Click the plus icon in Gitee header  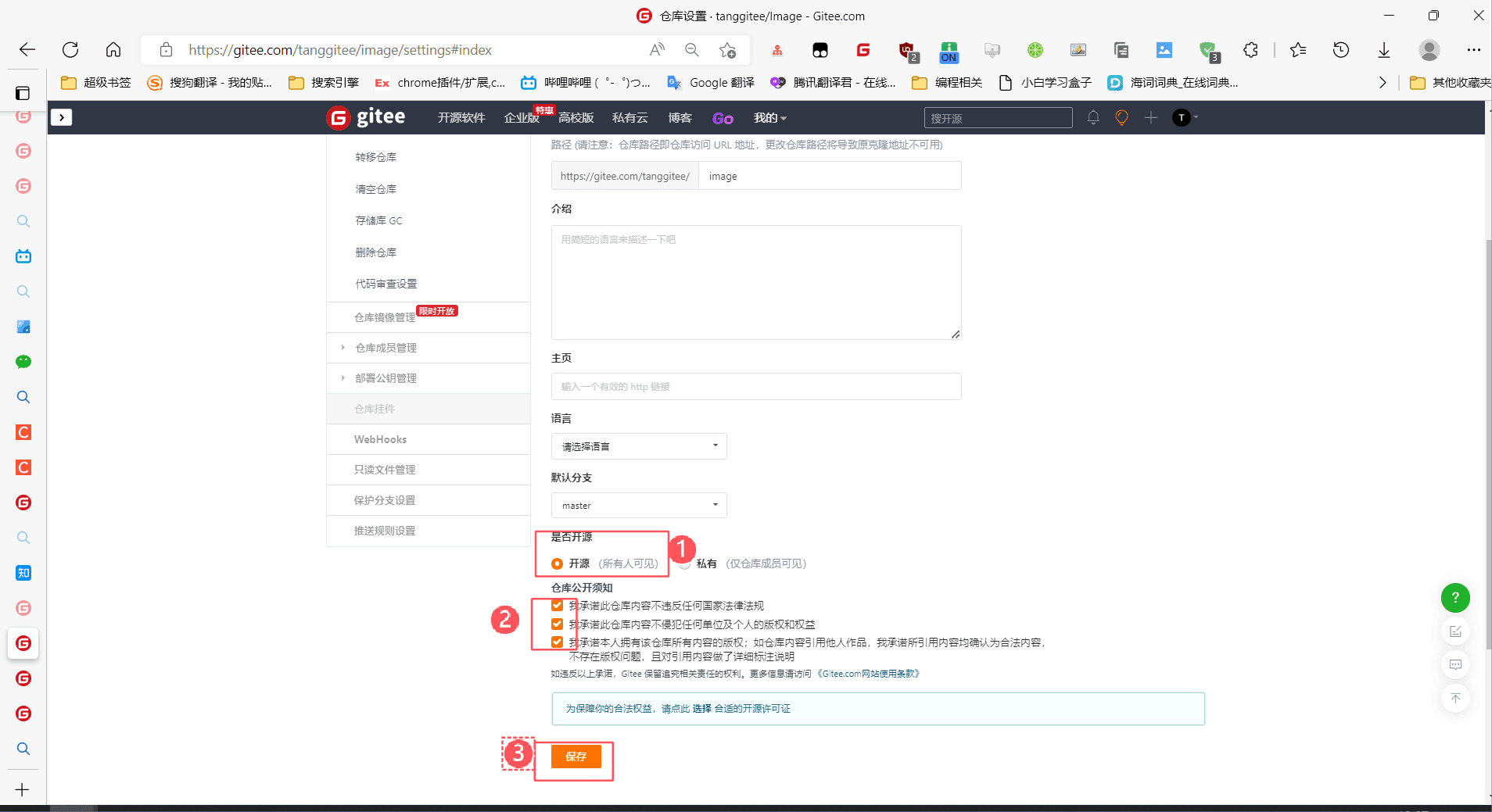pyautogui.click(x=1150, y=118)
